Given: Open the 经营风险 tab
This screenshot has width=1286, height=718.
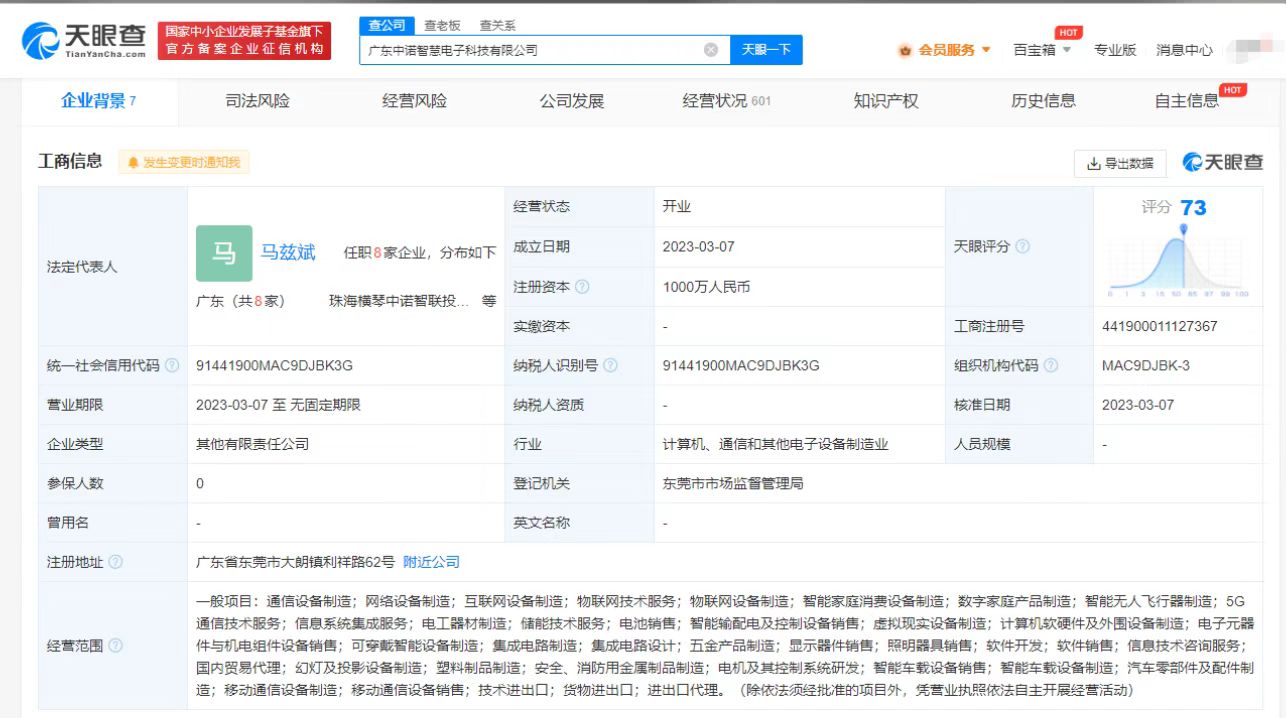Looking at the screenshot, I should point(414,101).
